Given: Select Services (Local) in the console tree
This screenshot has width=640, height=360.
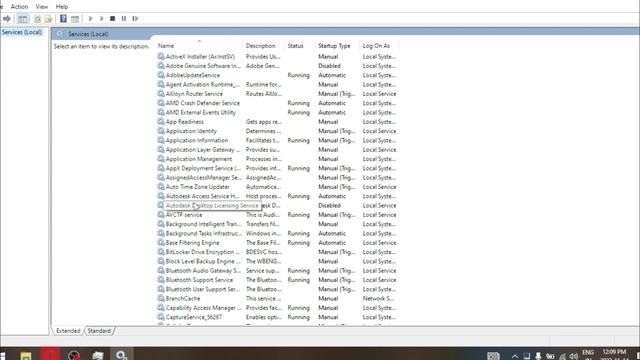Looking at the screenshot, I should tap(22, 32).
